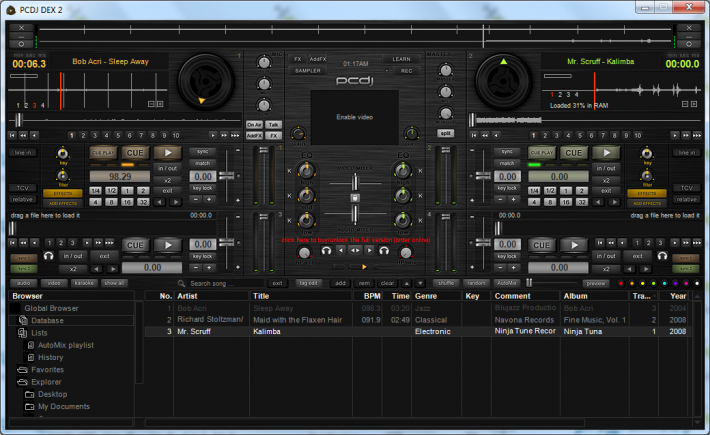Set 16 beat loop on deck 1
This screenshot has height=435, width=710.
[127, 202]
